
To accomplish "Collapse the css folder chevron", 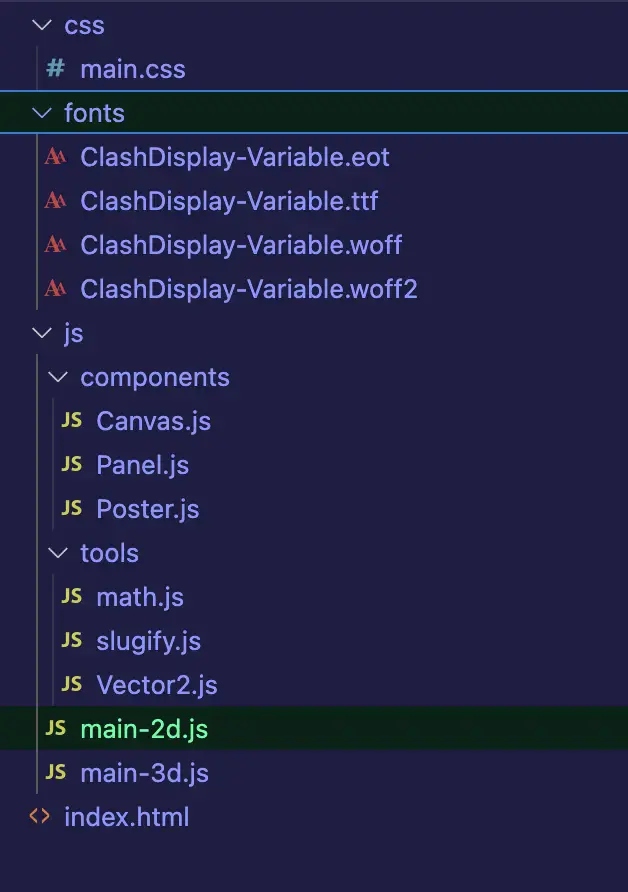I will point(41,25).
